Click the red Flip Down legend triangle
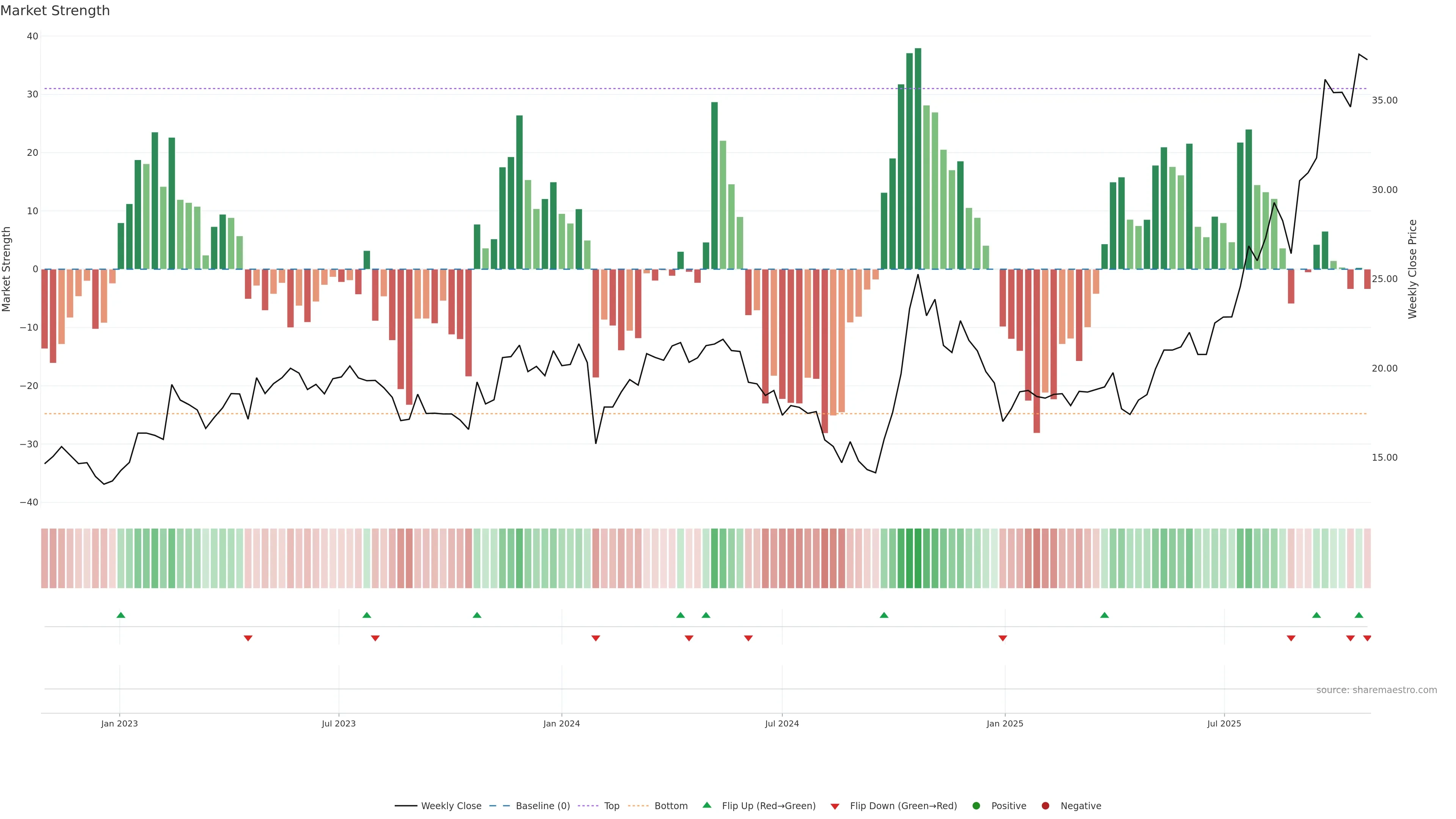1456x819 pixels. (x=835, y=806)
